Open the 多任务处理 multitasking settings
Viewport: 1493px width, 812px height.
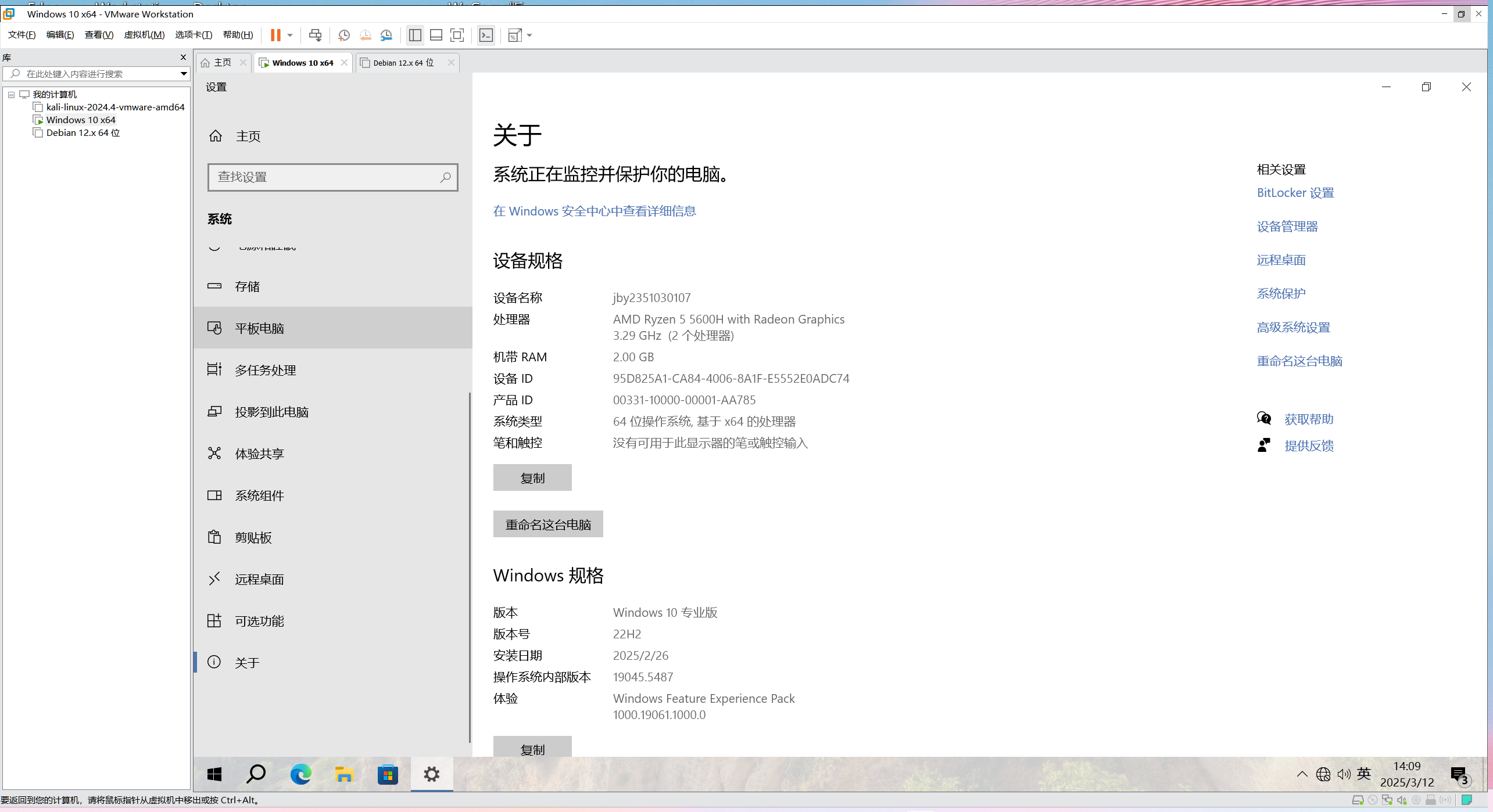[333, 370]
